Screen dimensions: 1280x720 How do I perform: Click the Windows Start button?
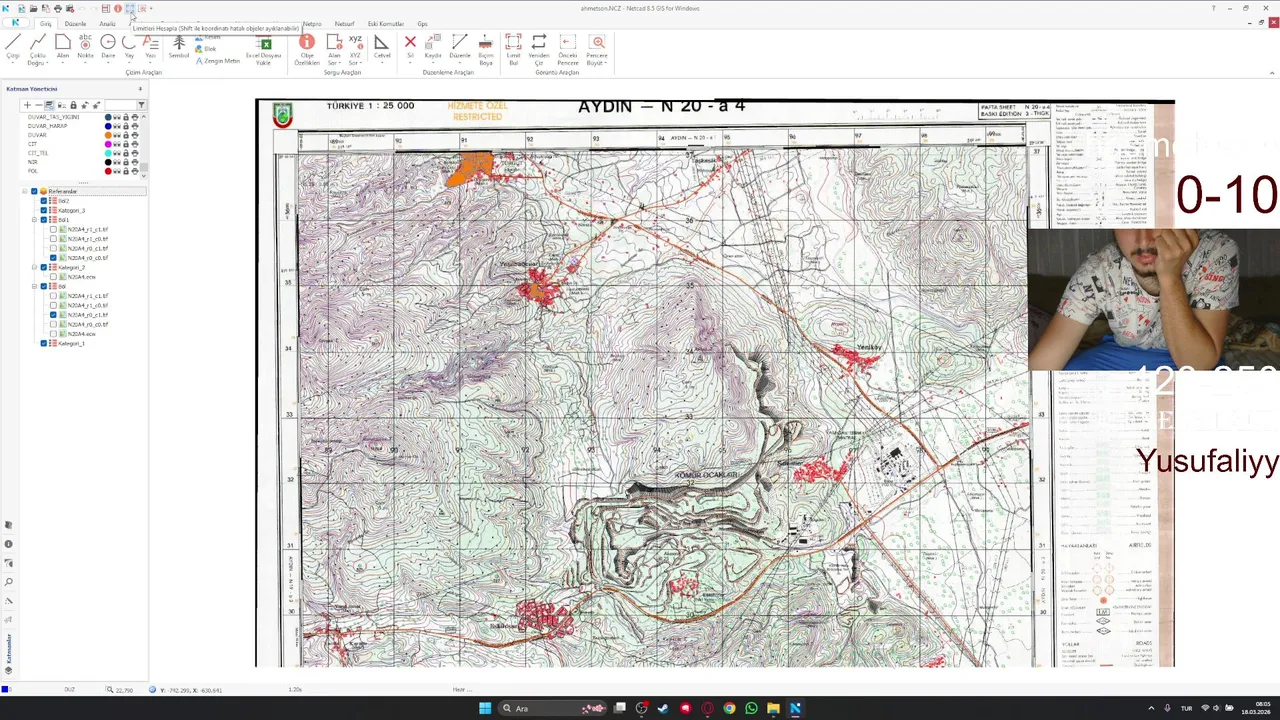tap(485, 708)
